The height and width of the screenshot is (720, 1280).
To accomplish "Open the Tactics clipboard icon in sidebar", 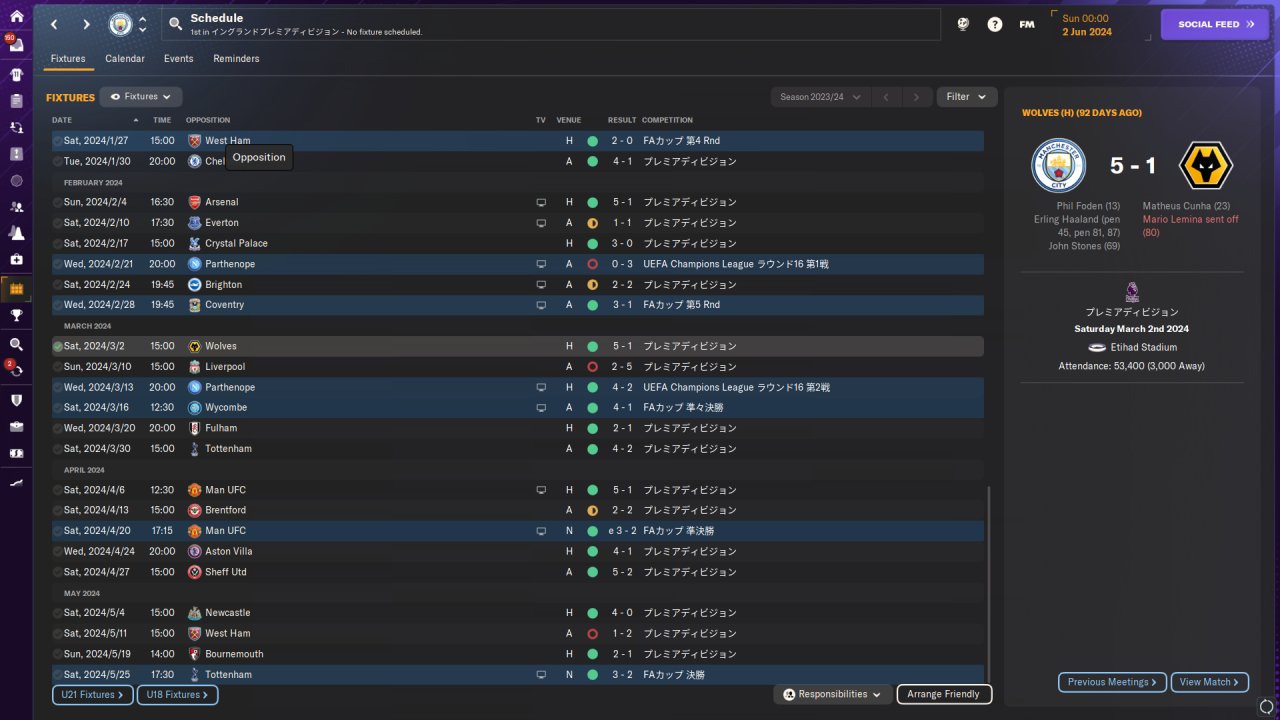I will 16,101.
